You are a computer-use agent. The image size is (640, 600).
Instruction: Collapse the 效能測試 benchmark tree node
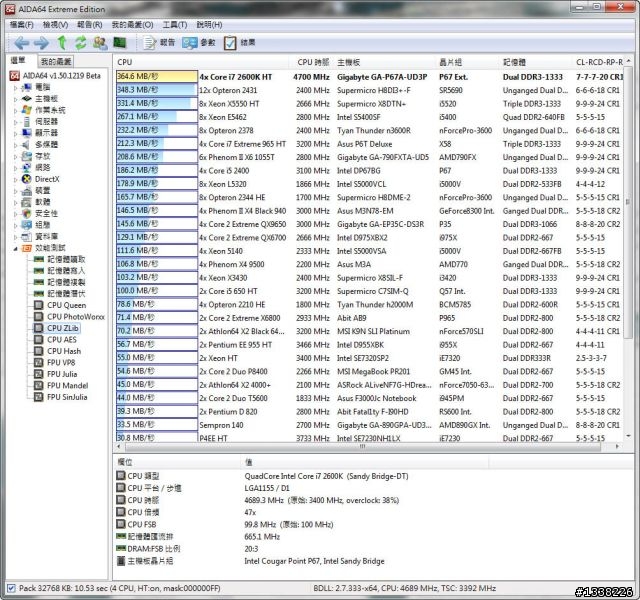point(16,248)
